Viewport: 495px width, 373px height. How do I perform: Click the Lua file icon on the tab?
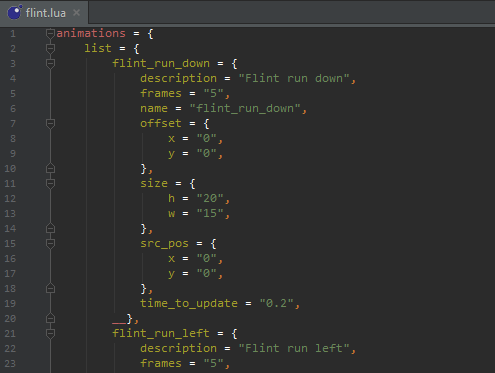15,12
